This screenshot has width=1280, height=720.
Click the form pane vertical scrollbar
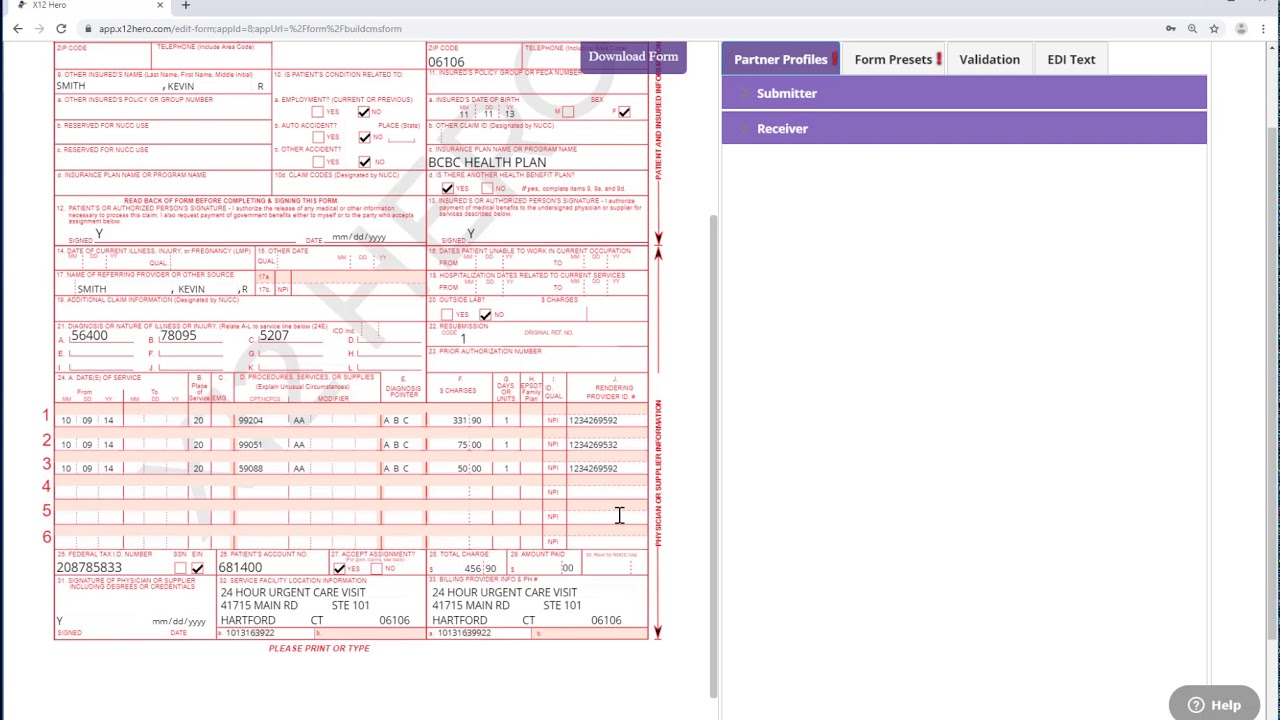(713, 455)
